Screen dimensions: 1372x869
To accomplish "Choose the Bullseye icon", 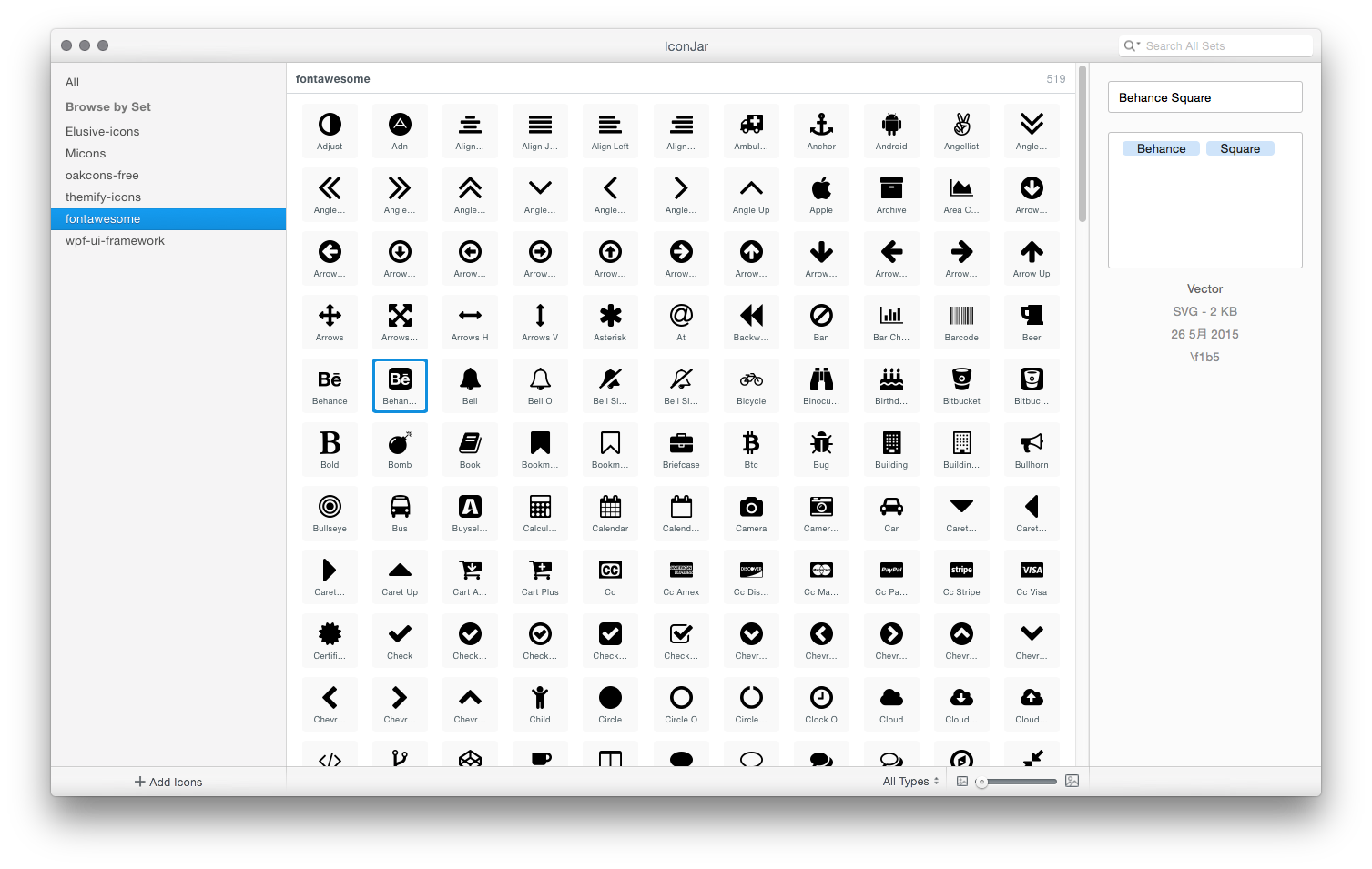I will tap(330, 512).
